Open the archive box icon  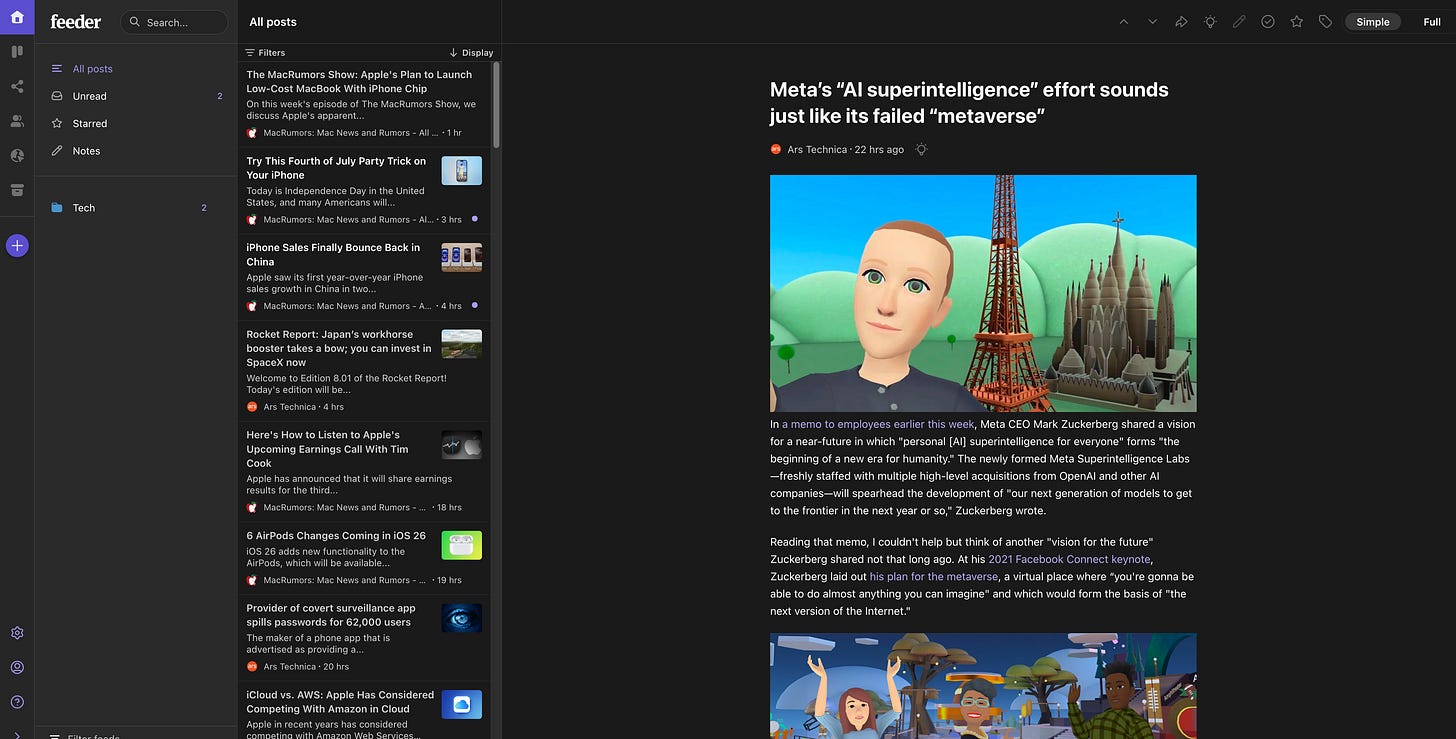click(x=17, y=190)
